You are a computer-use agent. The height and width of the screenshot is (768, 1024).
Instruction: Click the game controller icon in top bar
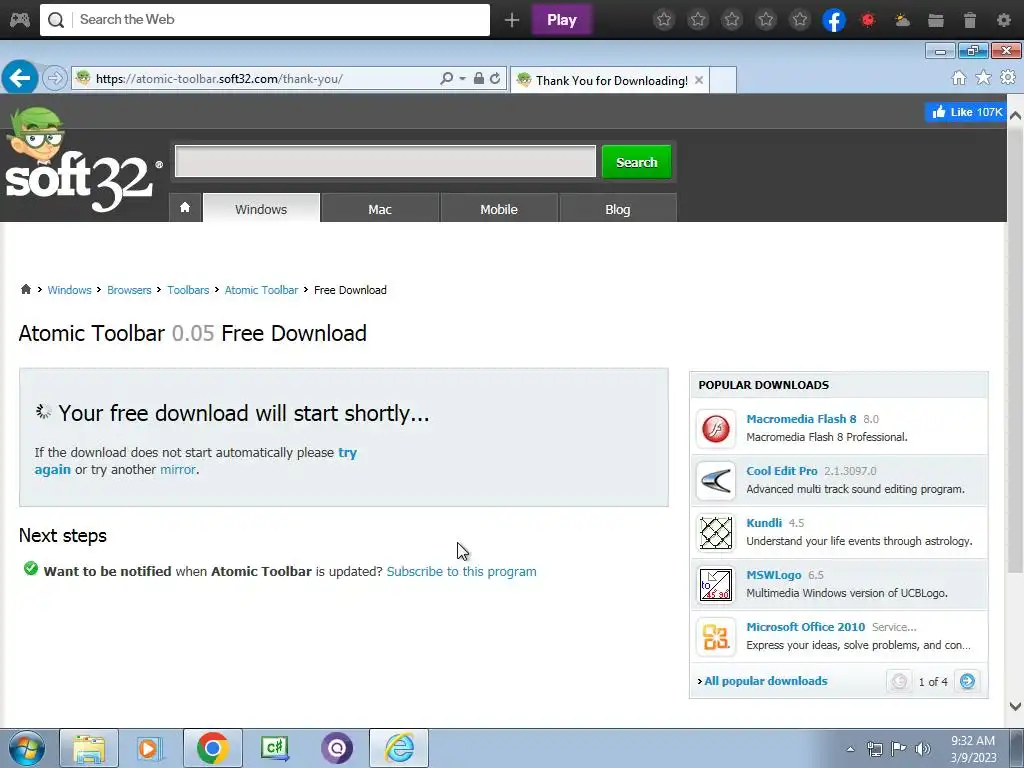pyautogui.click(x=20, y=20)
